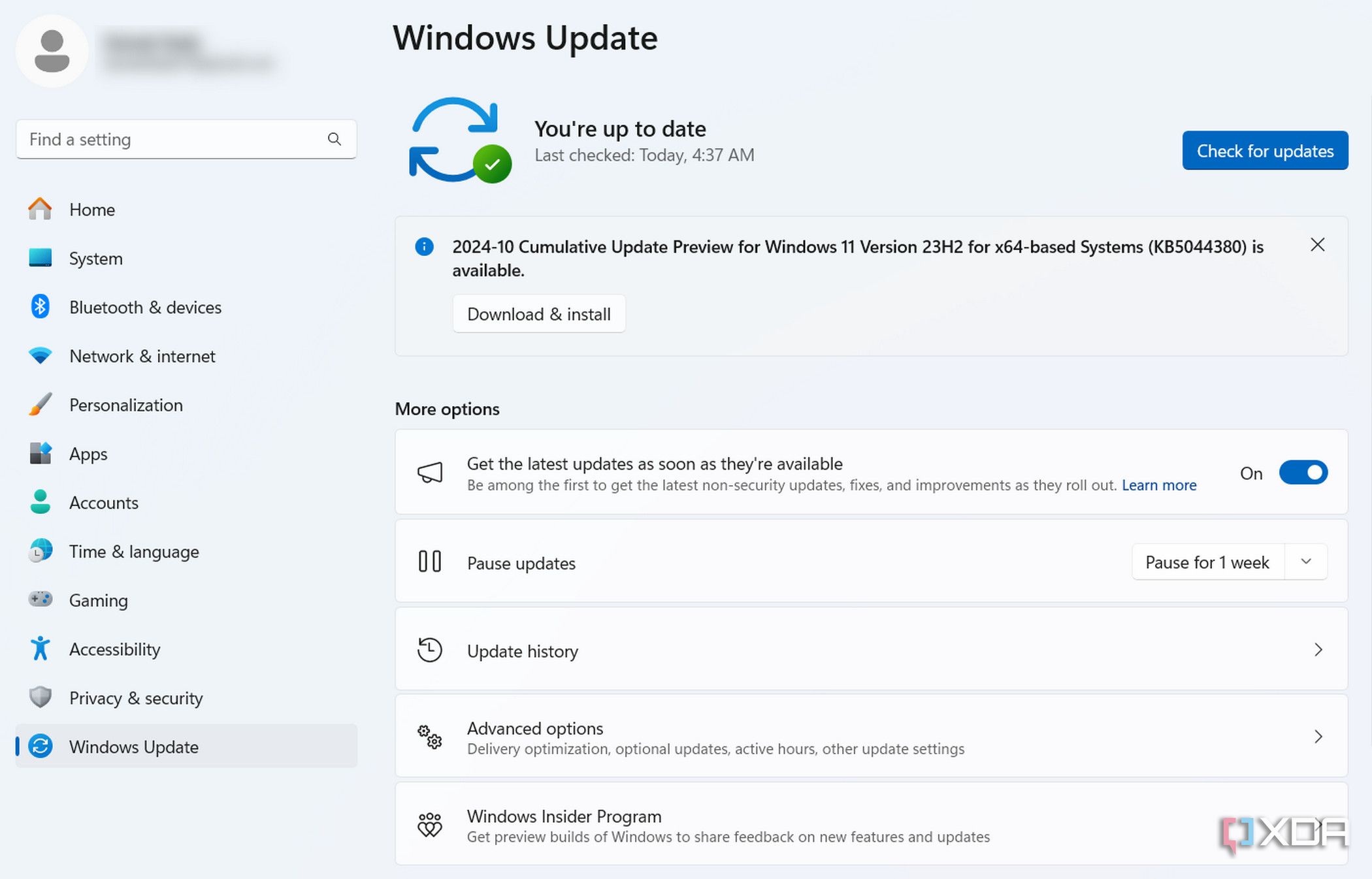Click the Privacy & security shield icon
The image size is (1372, 879).
tap(40, 697)
